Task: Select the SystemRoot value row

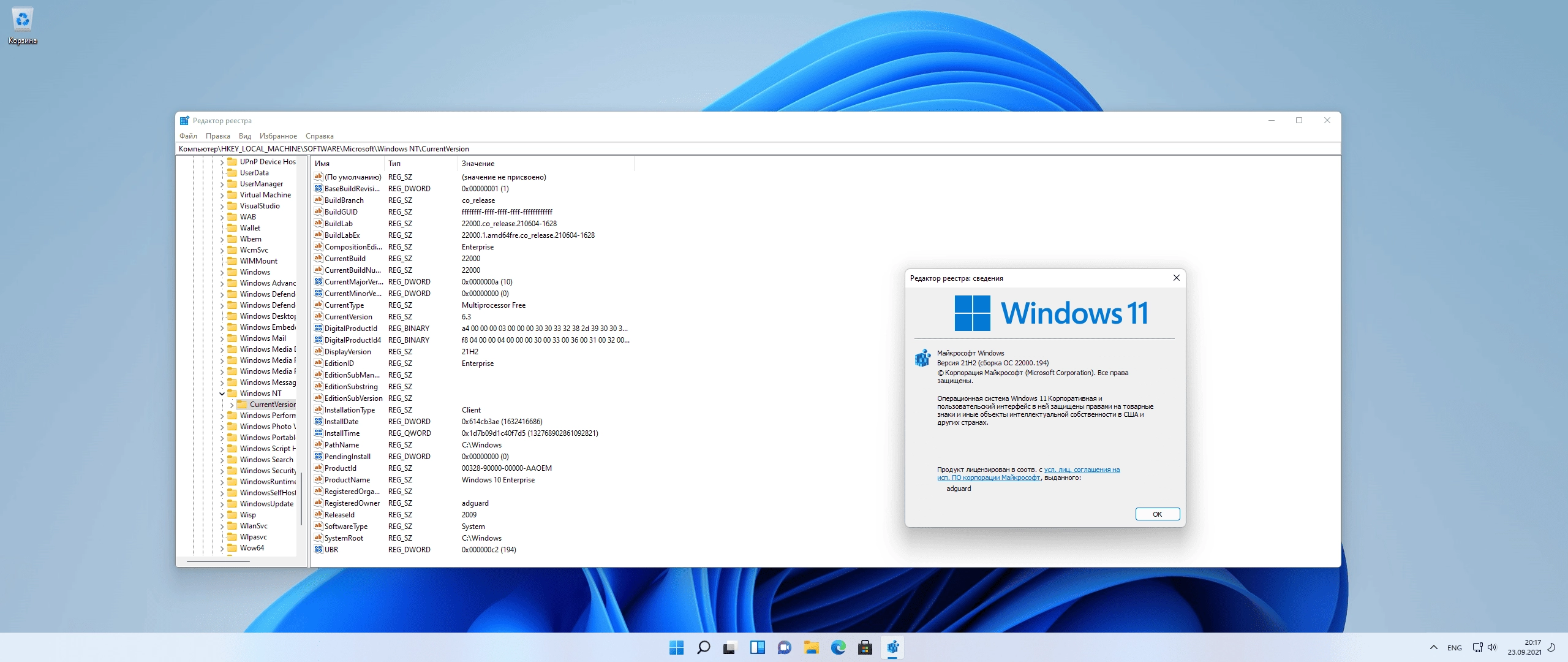Action: click(472, 538)
